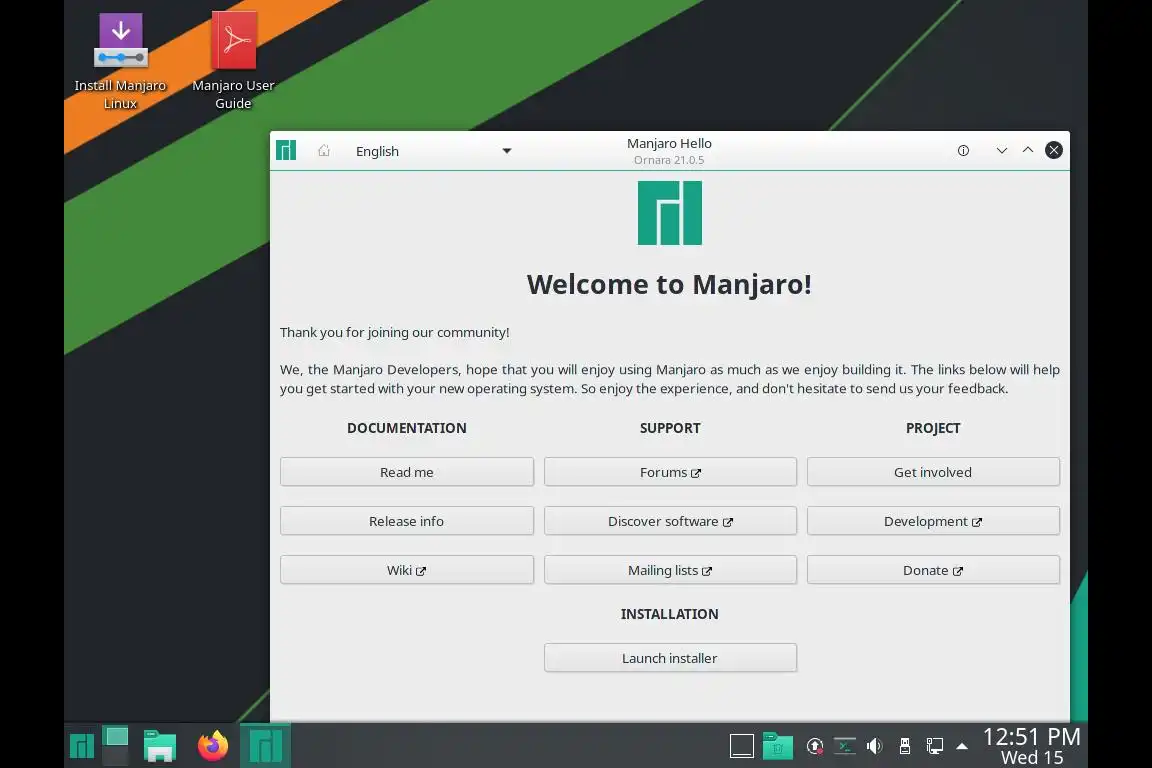
Task: Click the large Manjaro logo above the welcome heading
Action: 670,213
